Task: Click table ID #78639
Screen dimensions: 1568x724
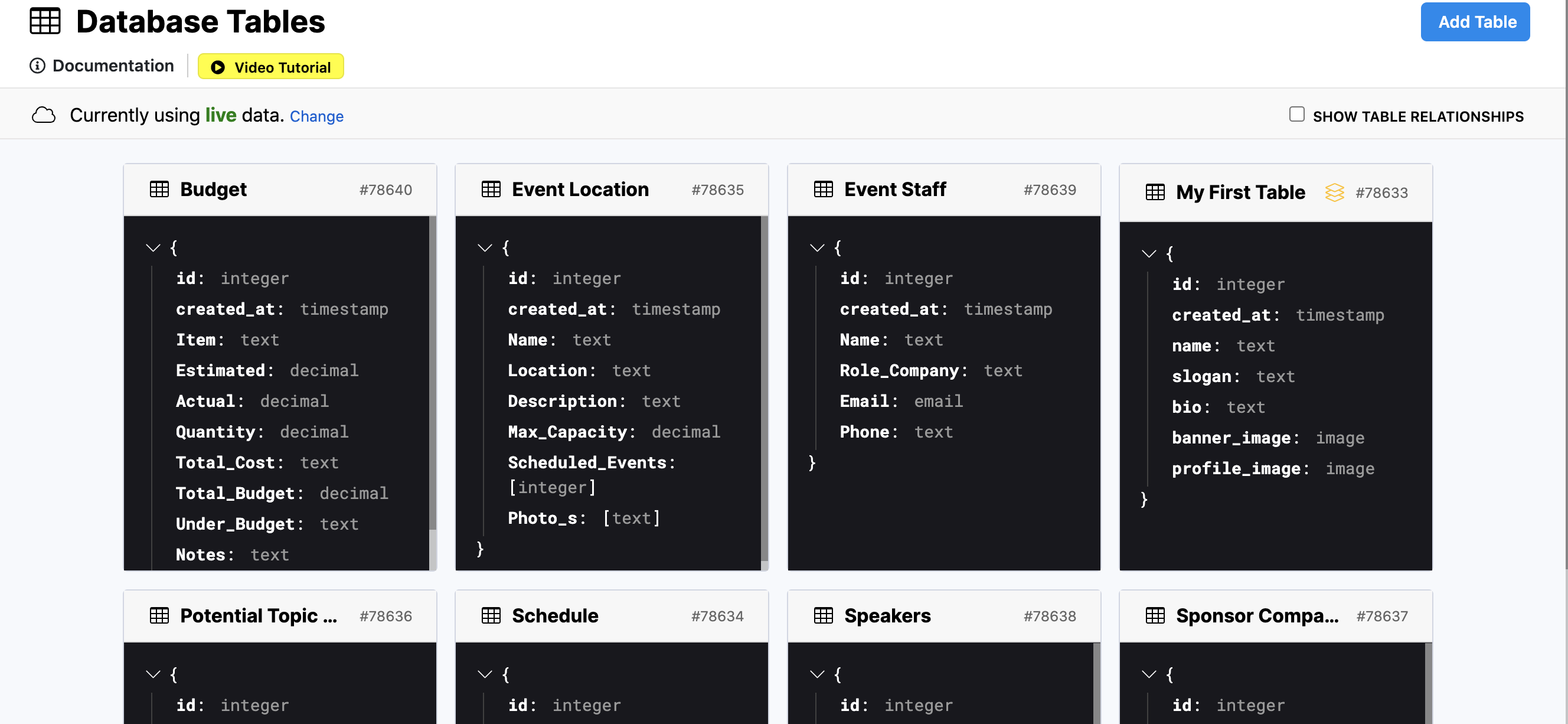Action: click(1050, 190)
